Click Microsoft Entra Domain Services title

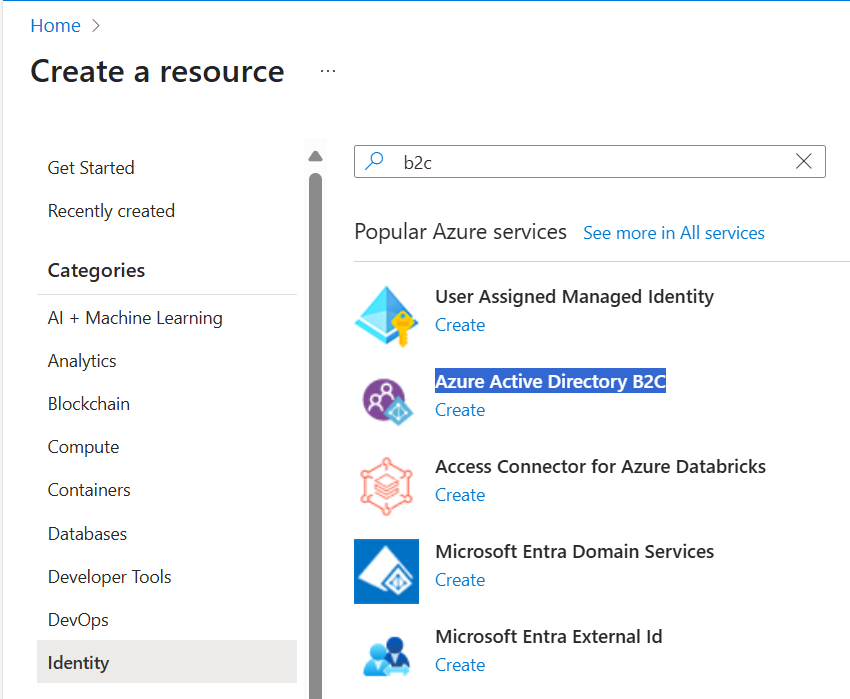point(575,551)
